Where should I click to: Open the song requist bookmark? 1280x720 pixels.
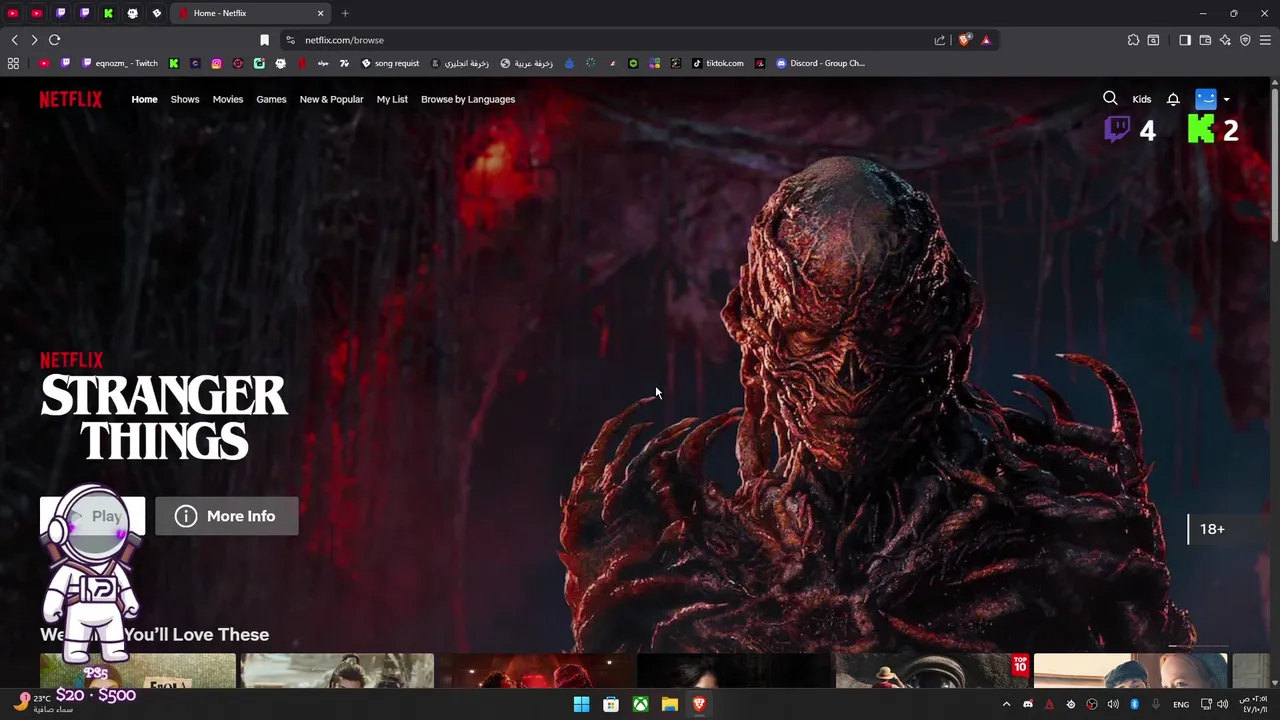pos(390,63)
